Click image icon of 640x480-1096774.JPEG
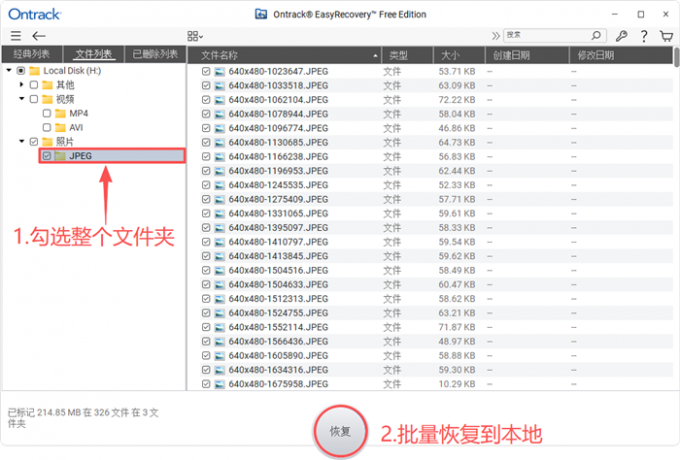 [220, 128]
